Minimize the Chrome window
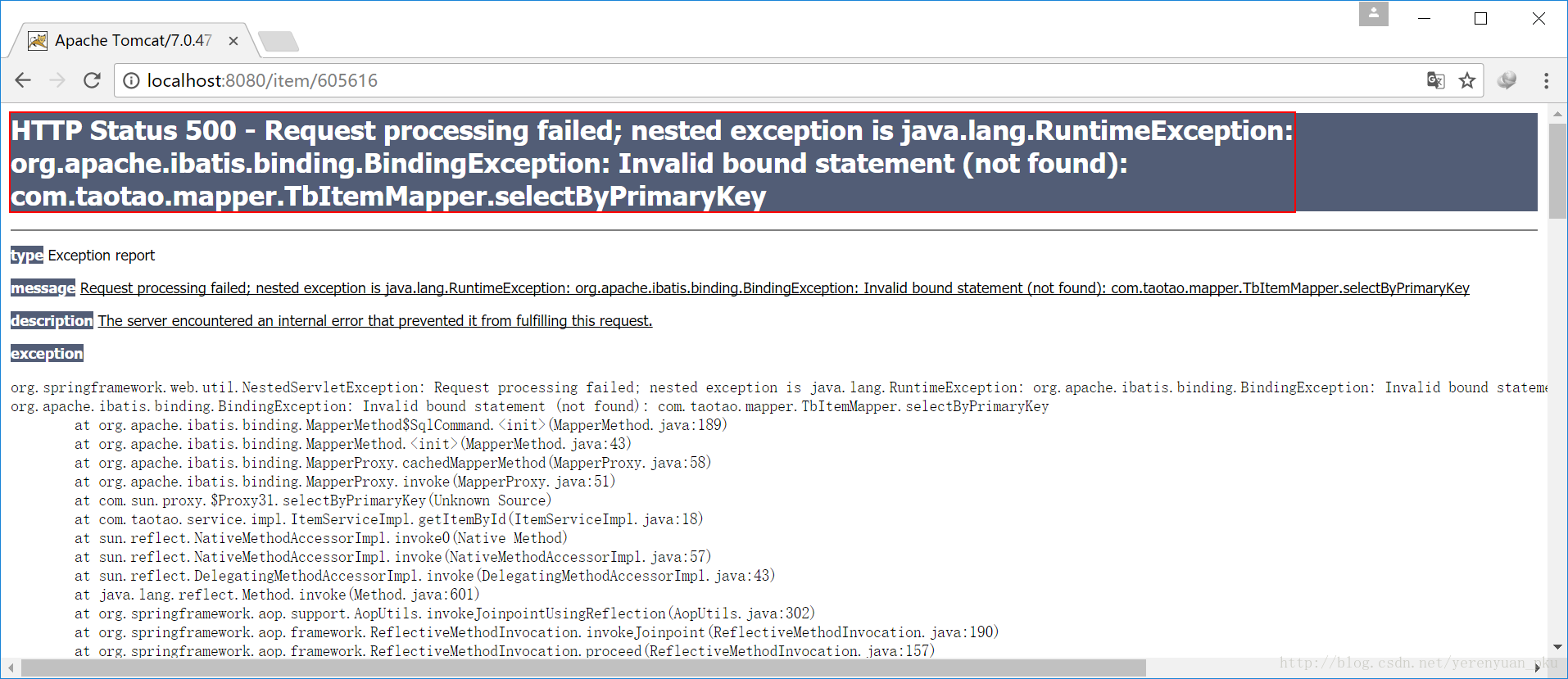Image resolution: width=1568 pixels, height=679 pixels. pyautogui.click(x=1425, y=18)
